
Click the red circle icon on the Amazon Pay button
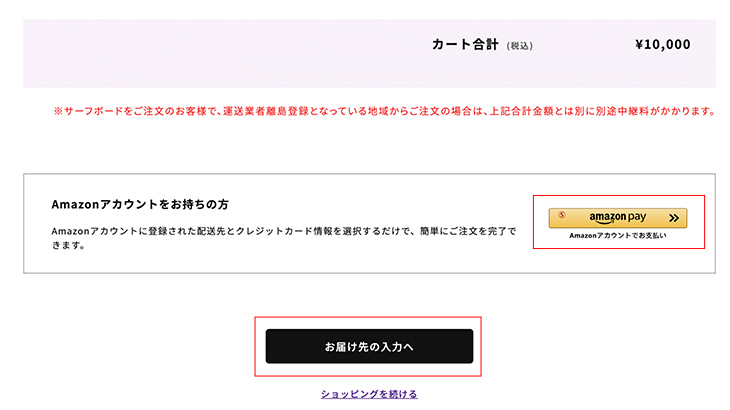pyautogui.click(x=562, y=213)
